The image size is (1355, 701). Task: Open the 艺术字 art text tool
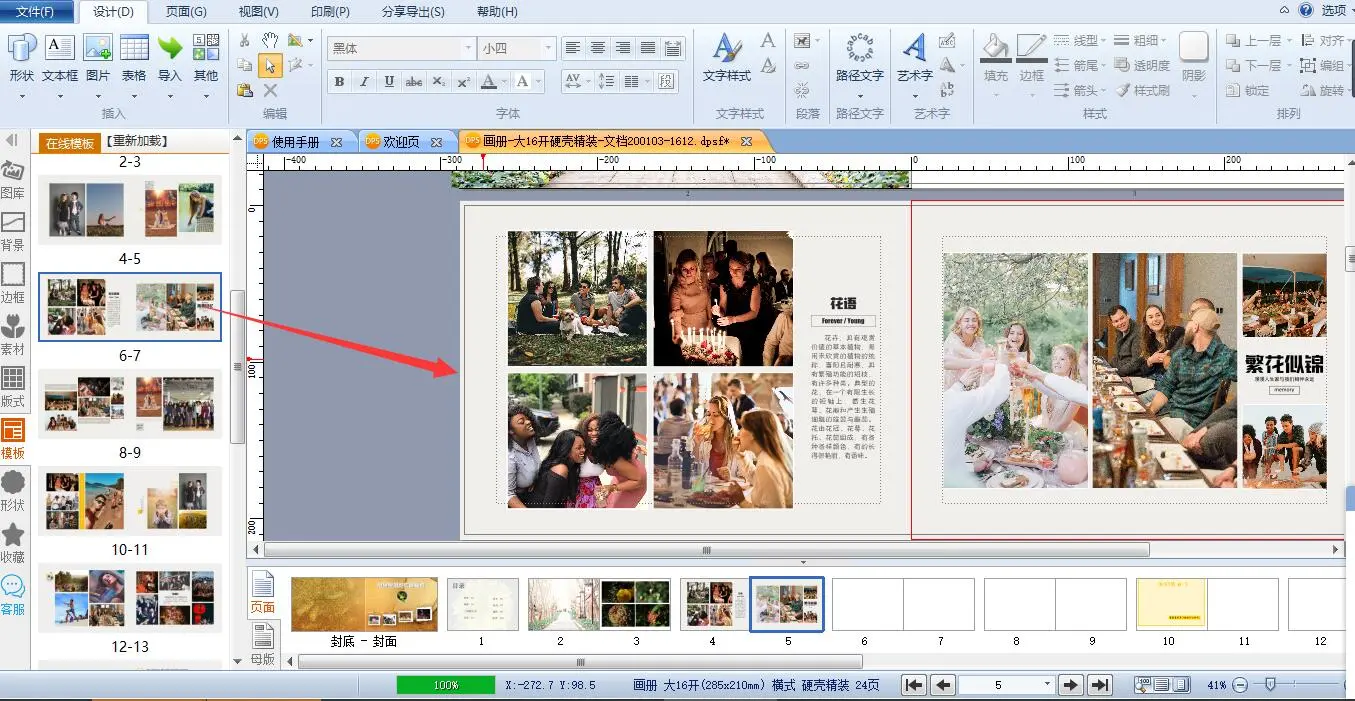pos(914,58)
